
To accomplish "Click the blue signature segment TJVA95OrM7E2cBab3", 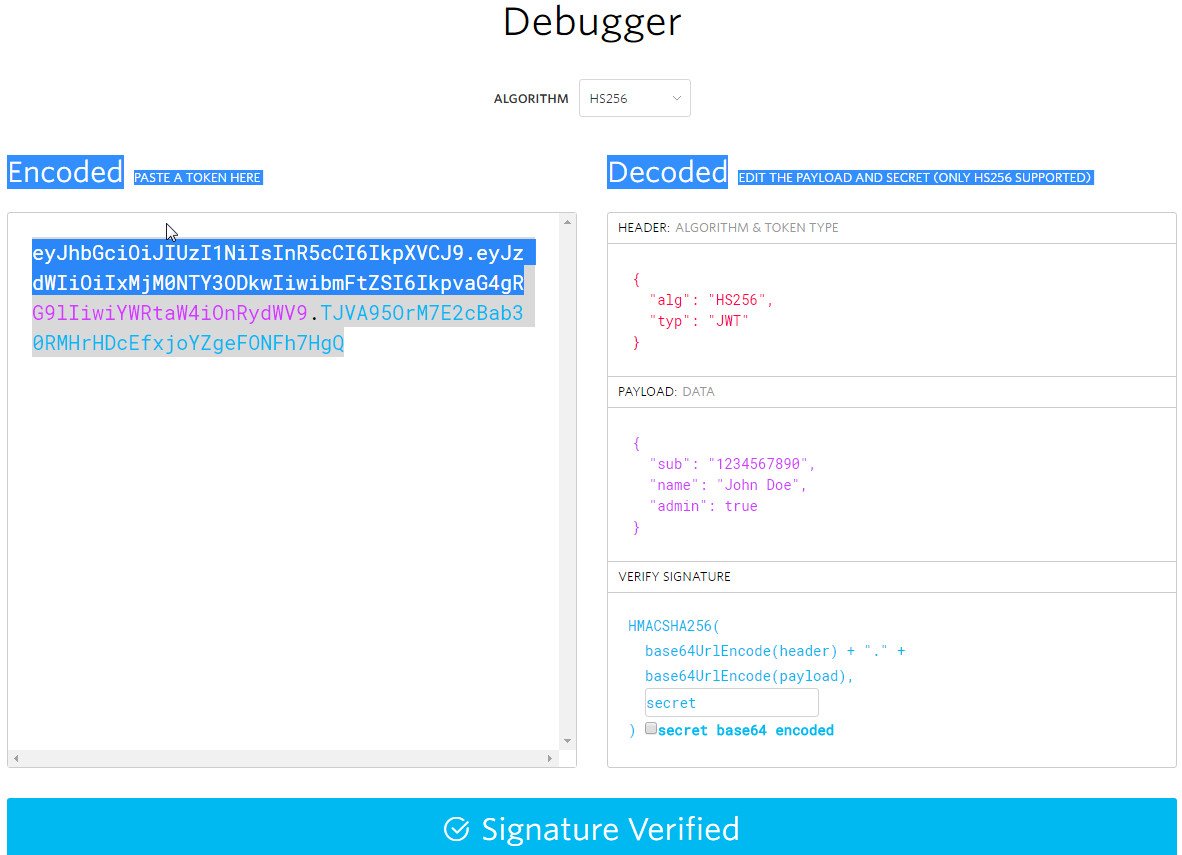I will pos(421,313).
